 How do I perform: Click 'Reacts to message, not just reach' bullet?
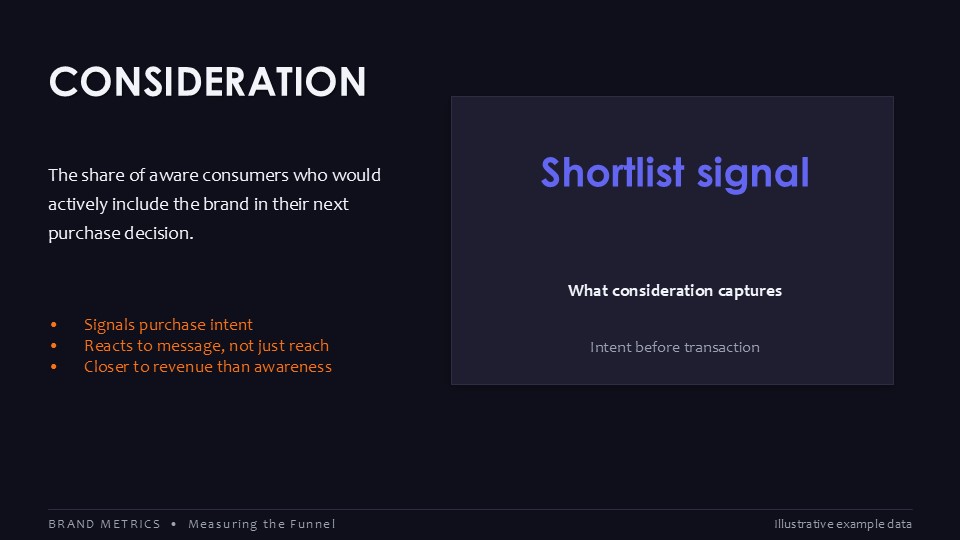pyautogui.click(x=206, y=346)
